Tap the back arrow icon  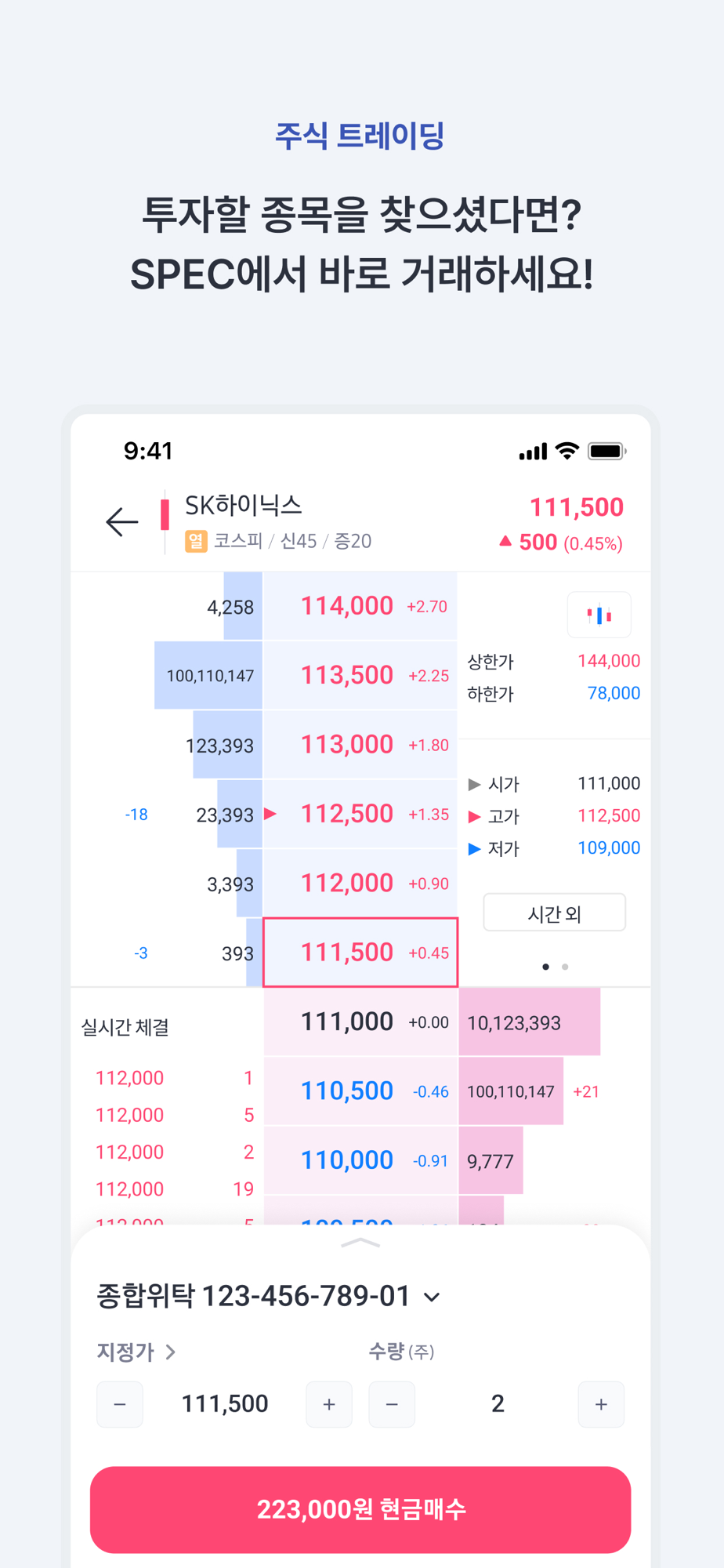tap(122, 522)
